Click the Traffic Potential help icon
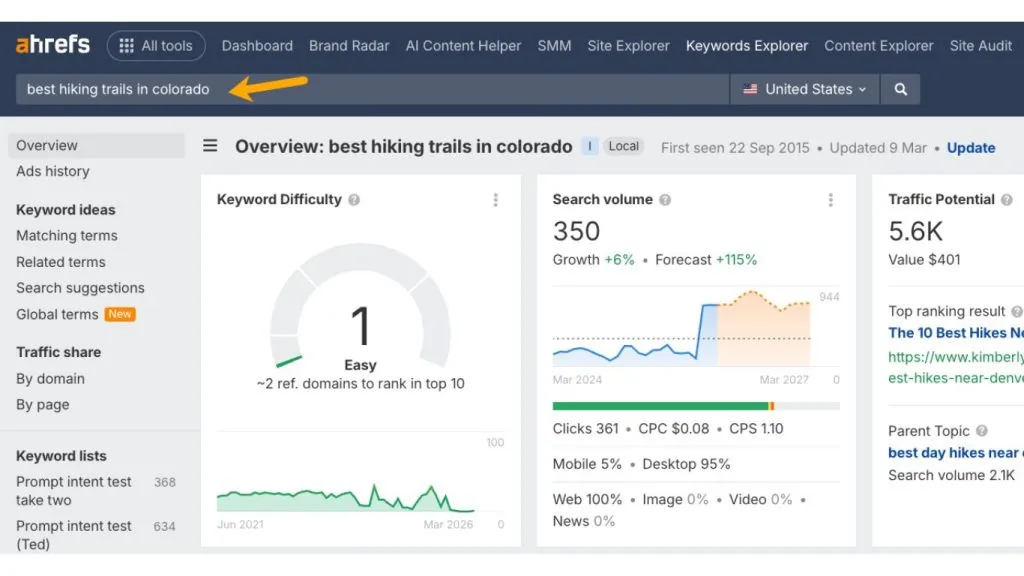 1006,200
